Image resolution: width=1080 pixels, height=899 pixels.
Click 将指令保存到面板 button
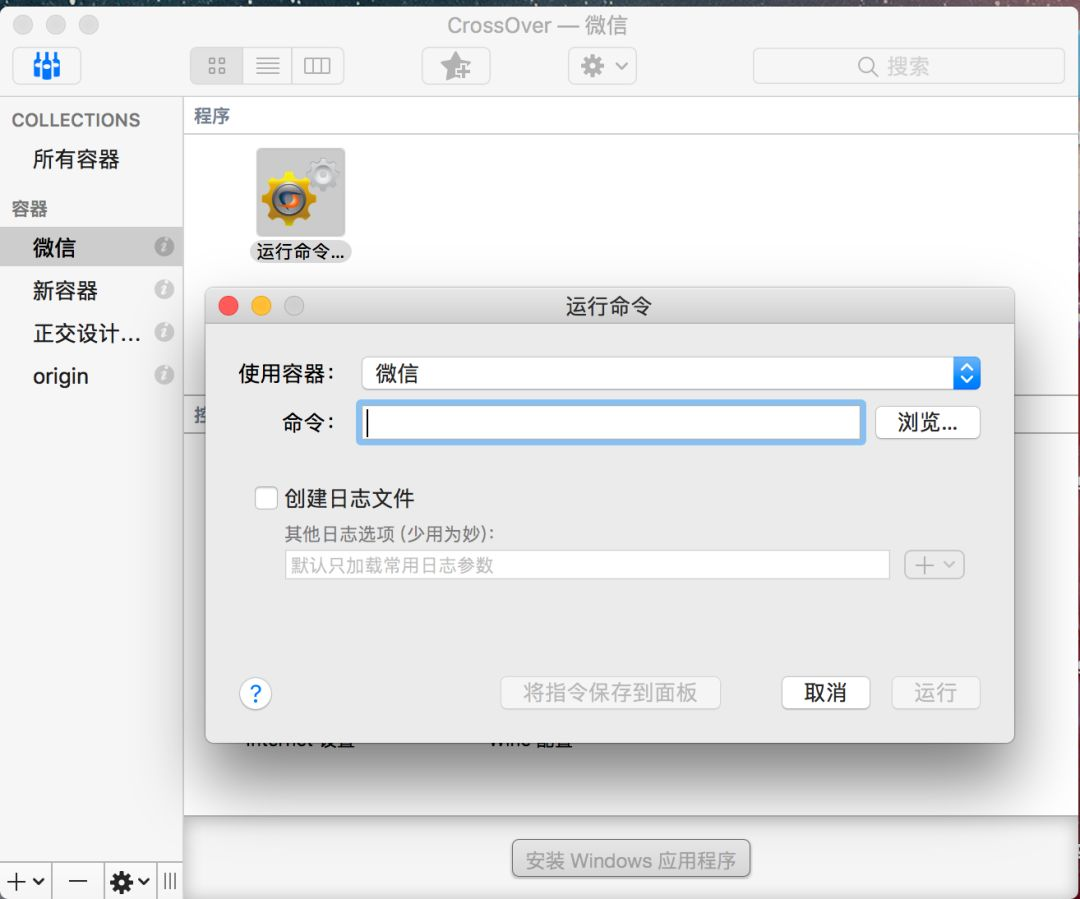pos(610,692)
